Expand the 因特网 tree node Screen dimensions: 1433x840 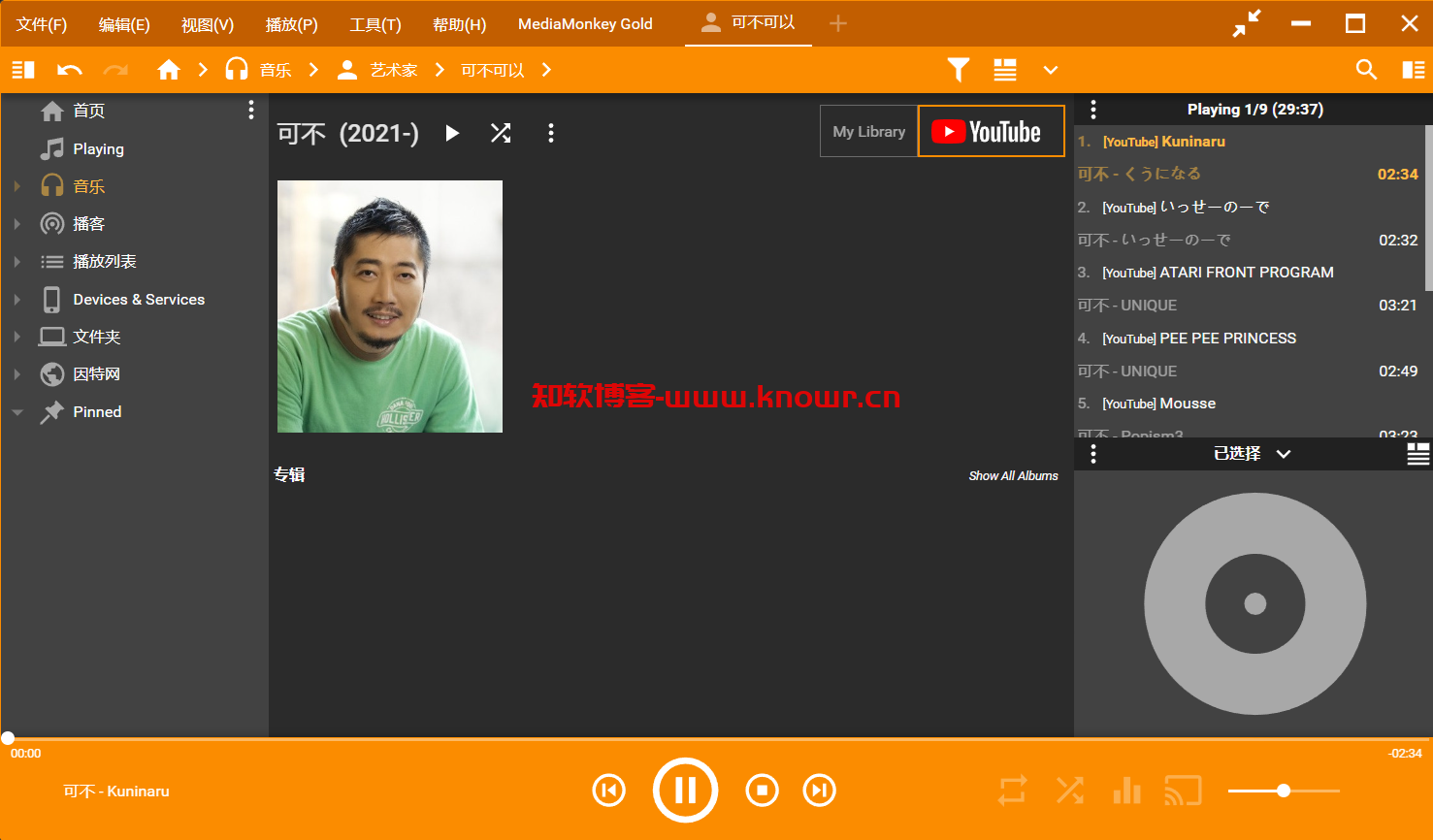[17, 374]
